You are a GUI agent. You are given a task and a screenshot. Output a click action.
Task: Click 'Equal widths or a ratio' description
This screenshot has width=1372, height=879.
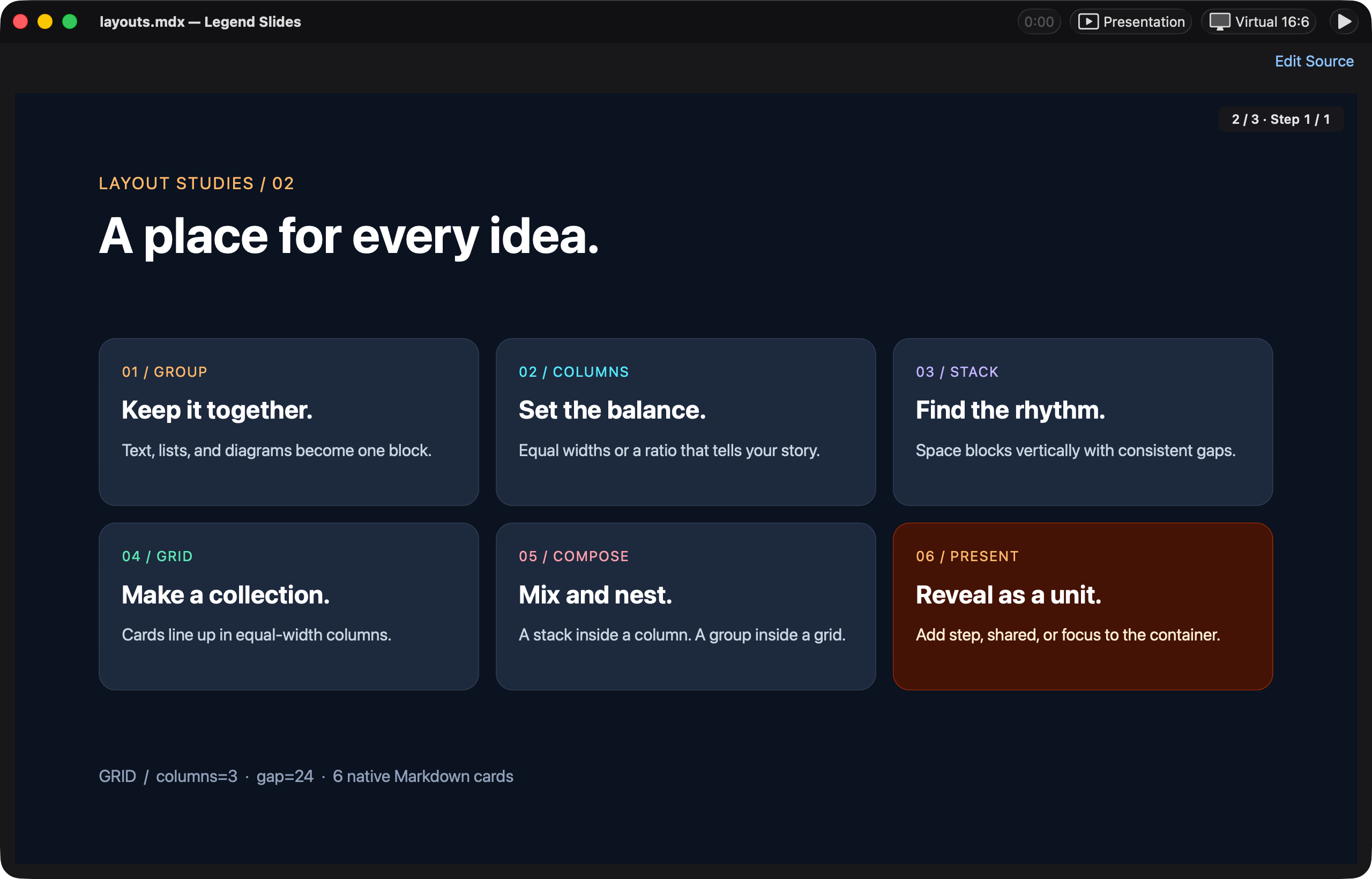[669, 450]
